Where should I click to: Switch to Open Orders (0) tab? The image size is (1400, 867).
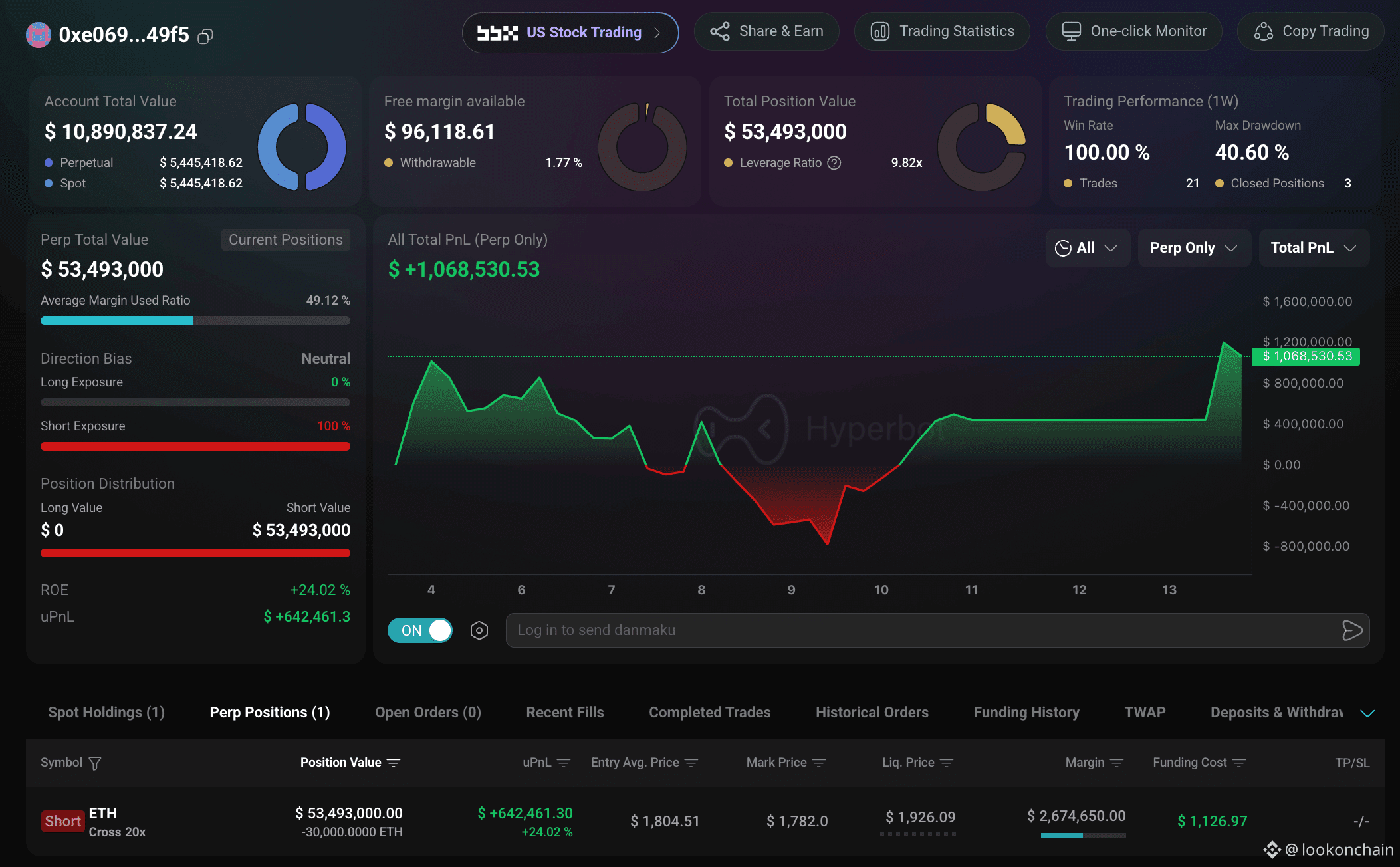(428, 713)
